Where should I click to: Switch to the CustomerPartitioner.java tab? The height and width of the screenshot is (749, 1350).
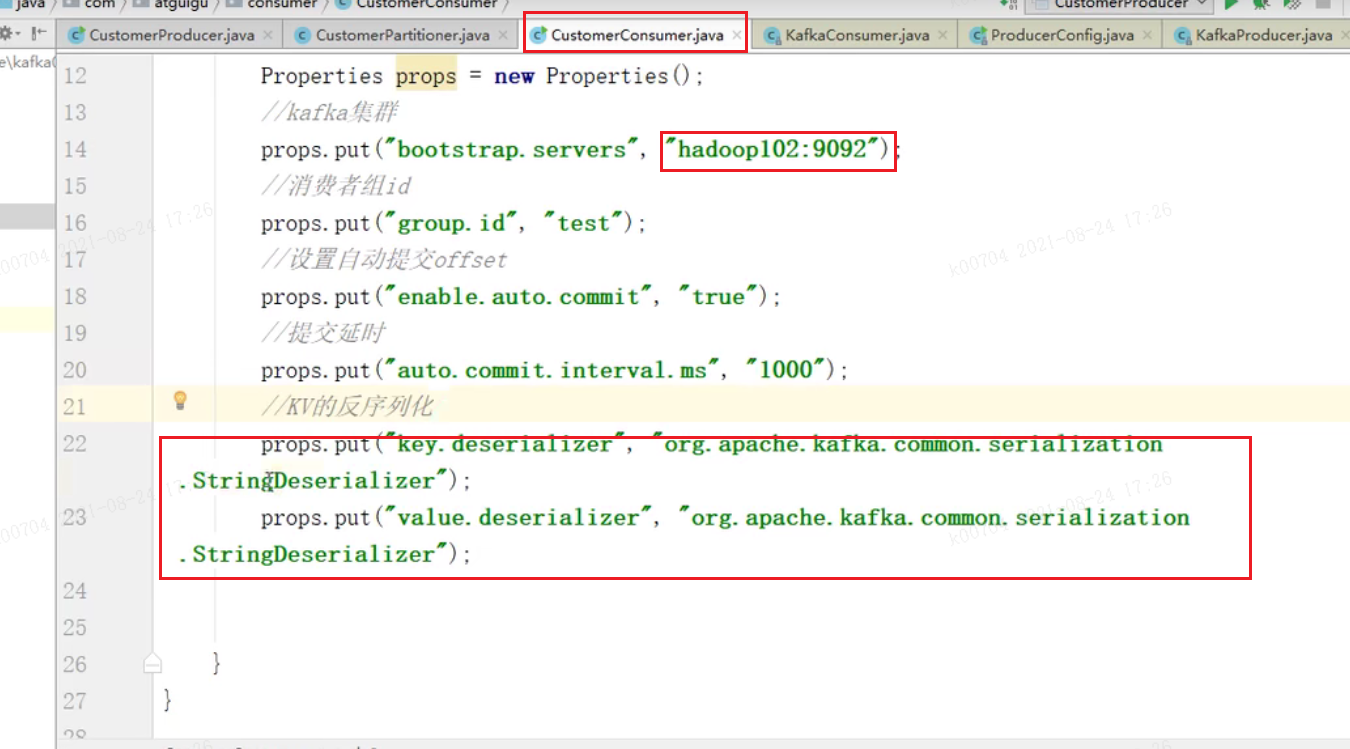402,35
